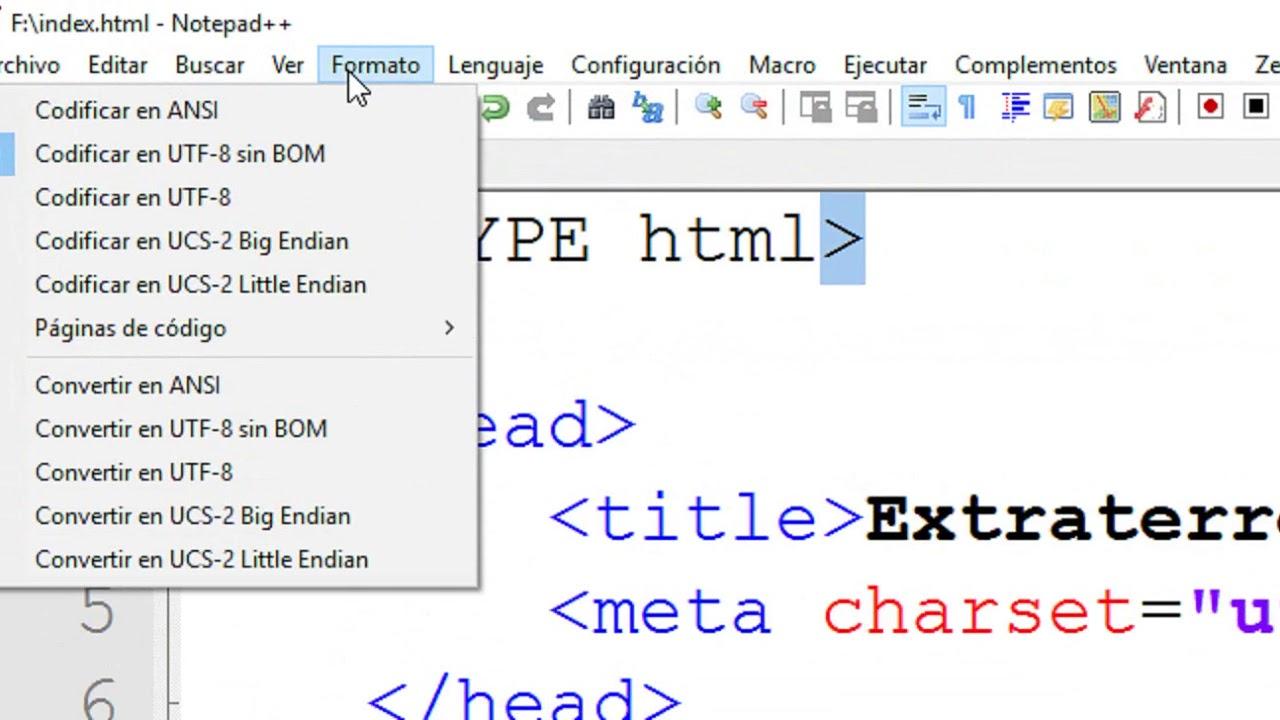Open the Ver menu
Viewport: 1280px width, 720px height.
coord(288,65)
